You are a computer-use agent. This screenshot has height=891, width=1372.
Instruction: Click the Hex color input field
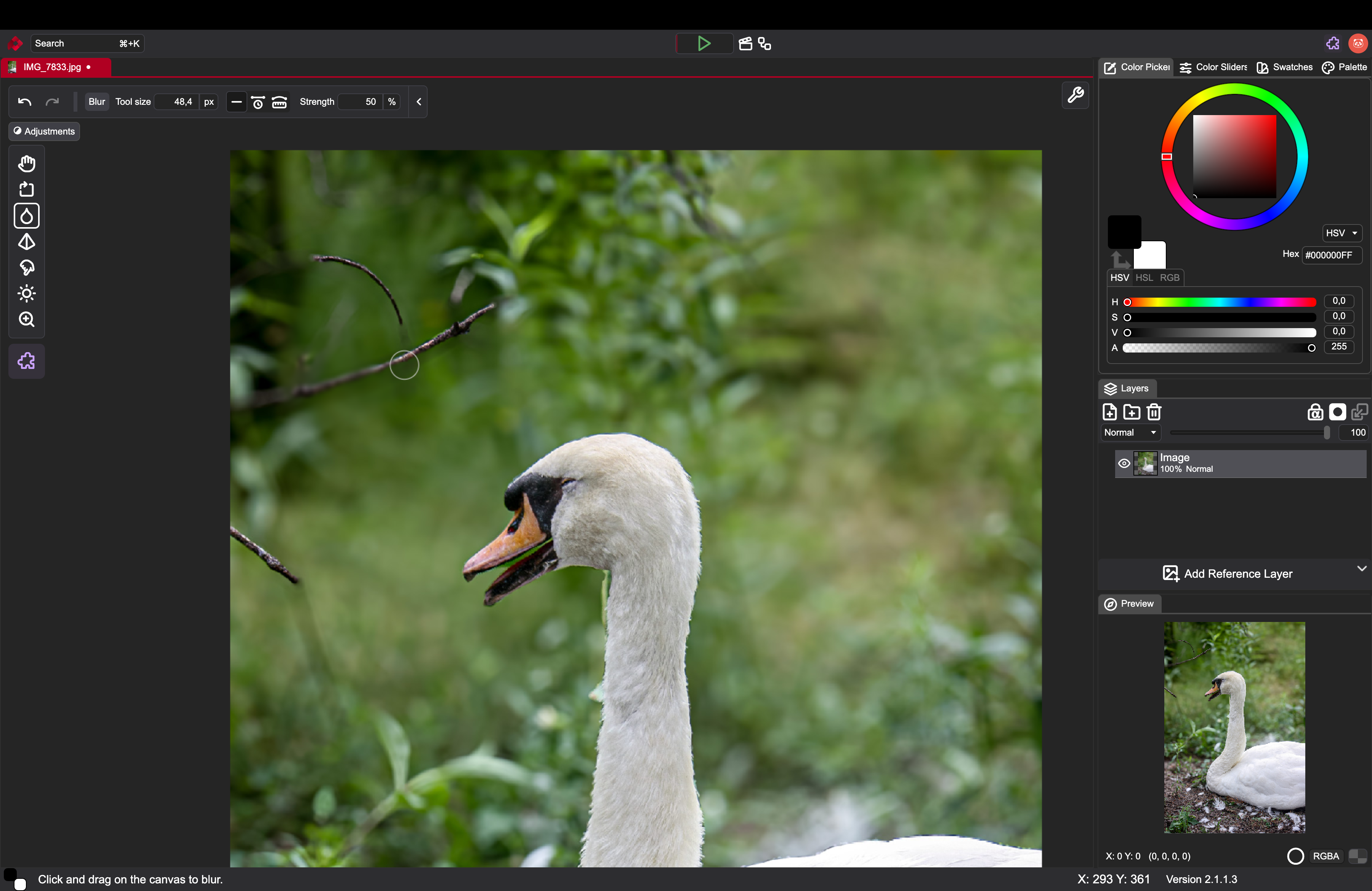pyautogui.click(x=1332, y=255)
